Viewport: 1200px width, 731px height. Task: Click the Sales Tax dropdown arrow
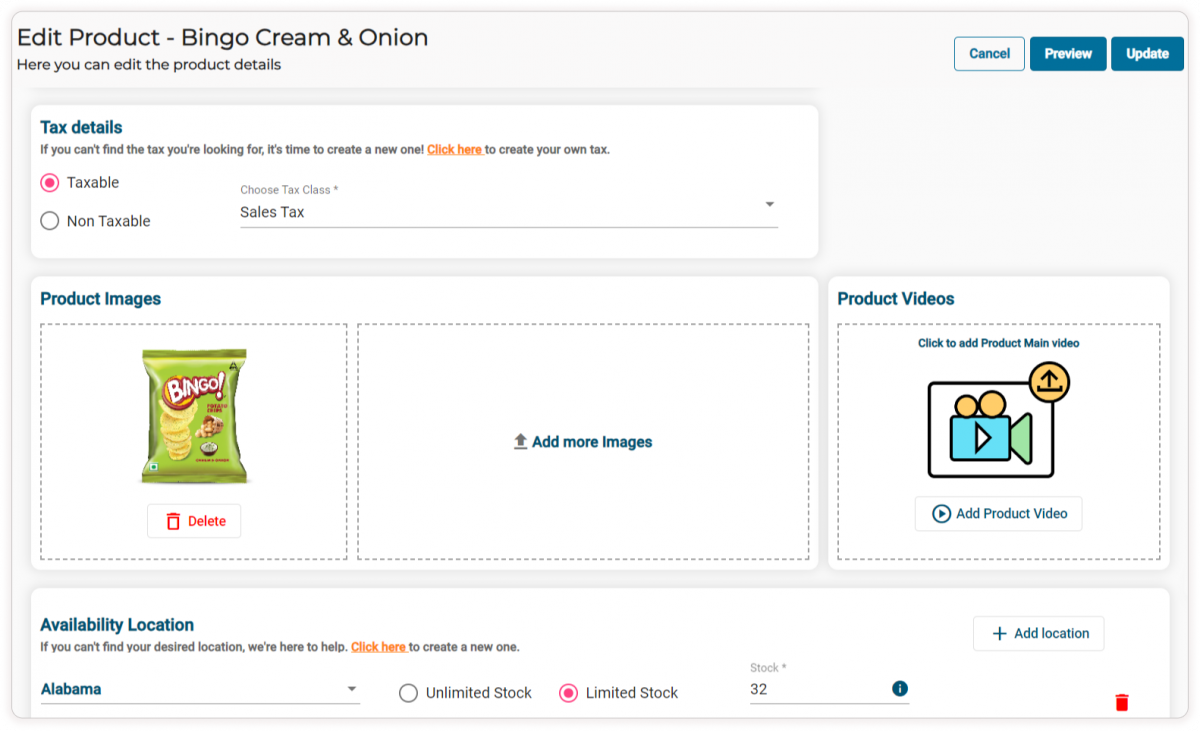[769, 204]
